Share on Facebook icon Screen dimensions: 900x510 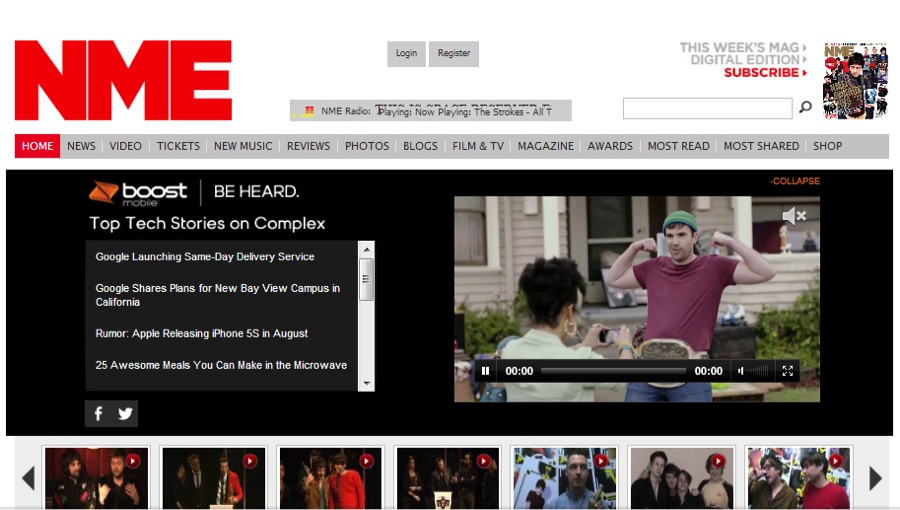(x=98, y=414)
